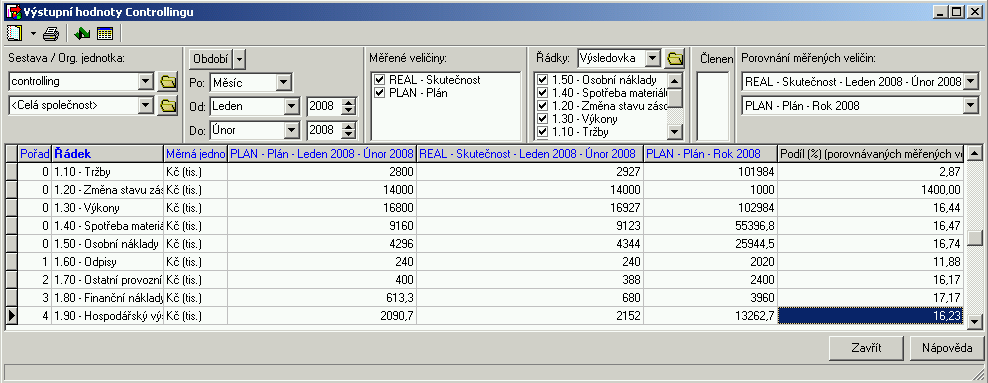Image resolution: width=988 pixels, height=383 pixels.
Task: Click PLAN - Plán - Leden 2008 column header
Action: [321, 154]
